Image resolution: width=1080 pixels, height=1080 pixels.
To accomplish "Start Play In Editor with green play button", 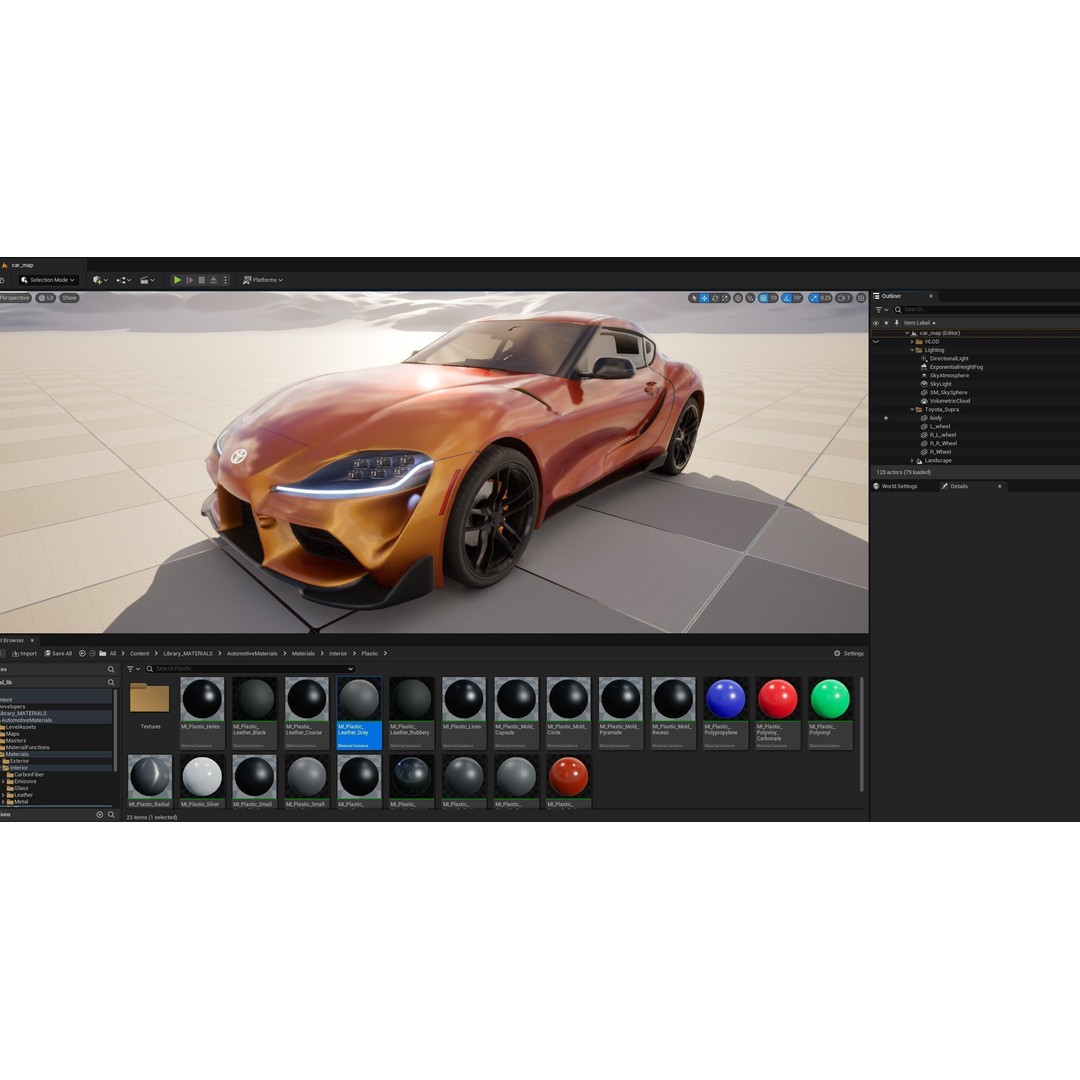I will pyautogui.click(x=177, y=280).
